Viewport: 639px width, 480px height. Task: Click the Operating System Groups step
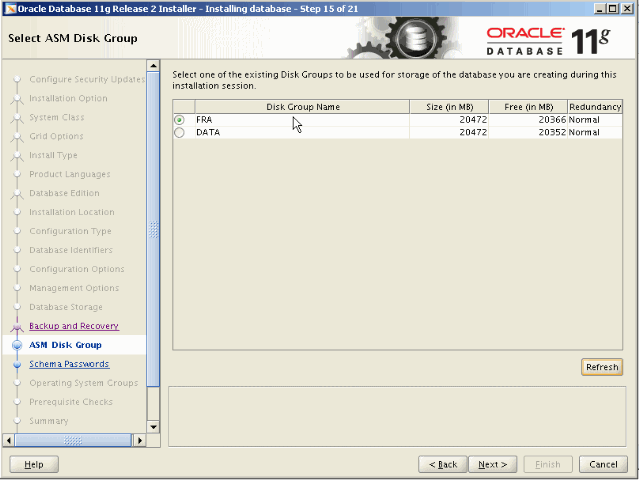pos(84,383)
